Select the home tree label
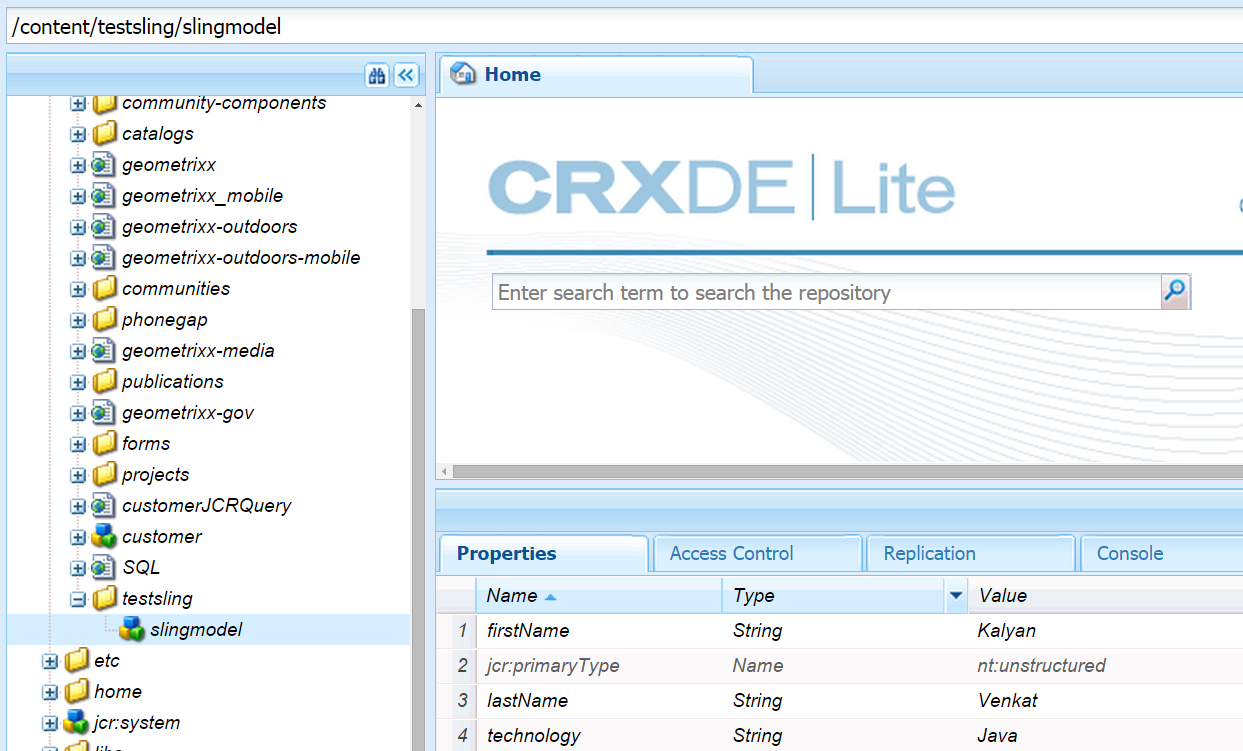Viewport: 1243px width, 751px height. [x=118, y=692]
